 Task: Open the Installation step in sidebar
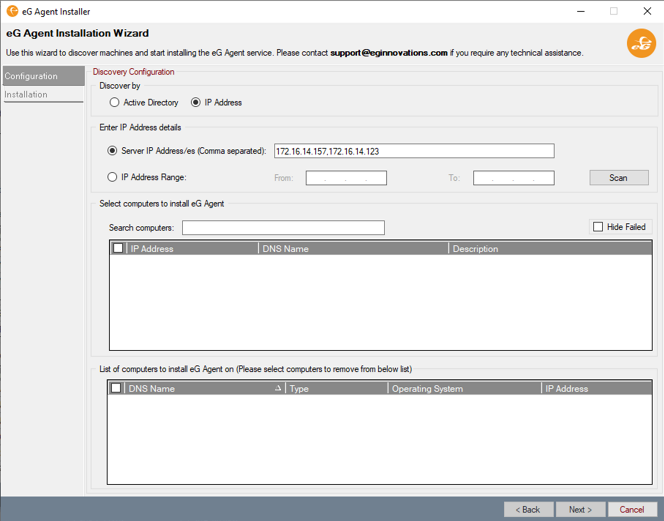(x=44, y=94)
